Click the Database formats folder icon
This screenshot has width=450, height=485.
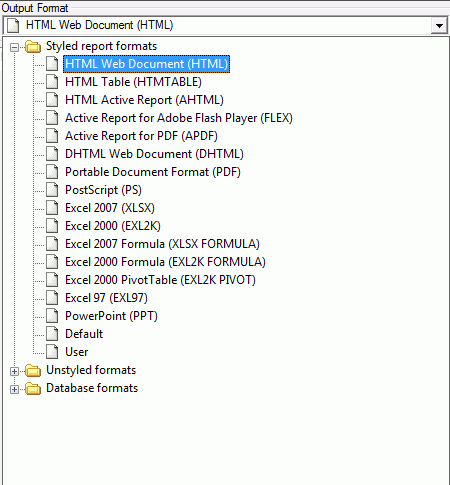pos(33,388)
